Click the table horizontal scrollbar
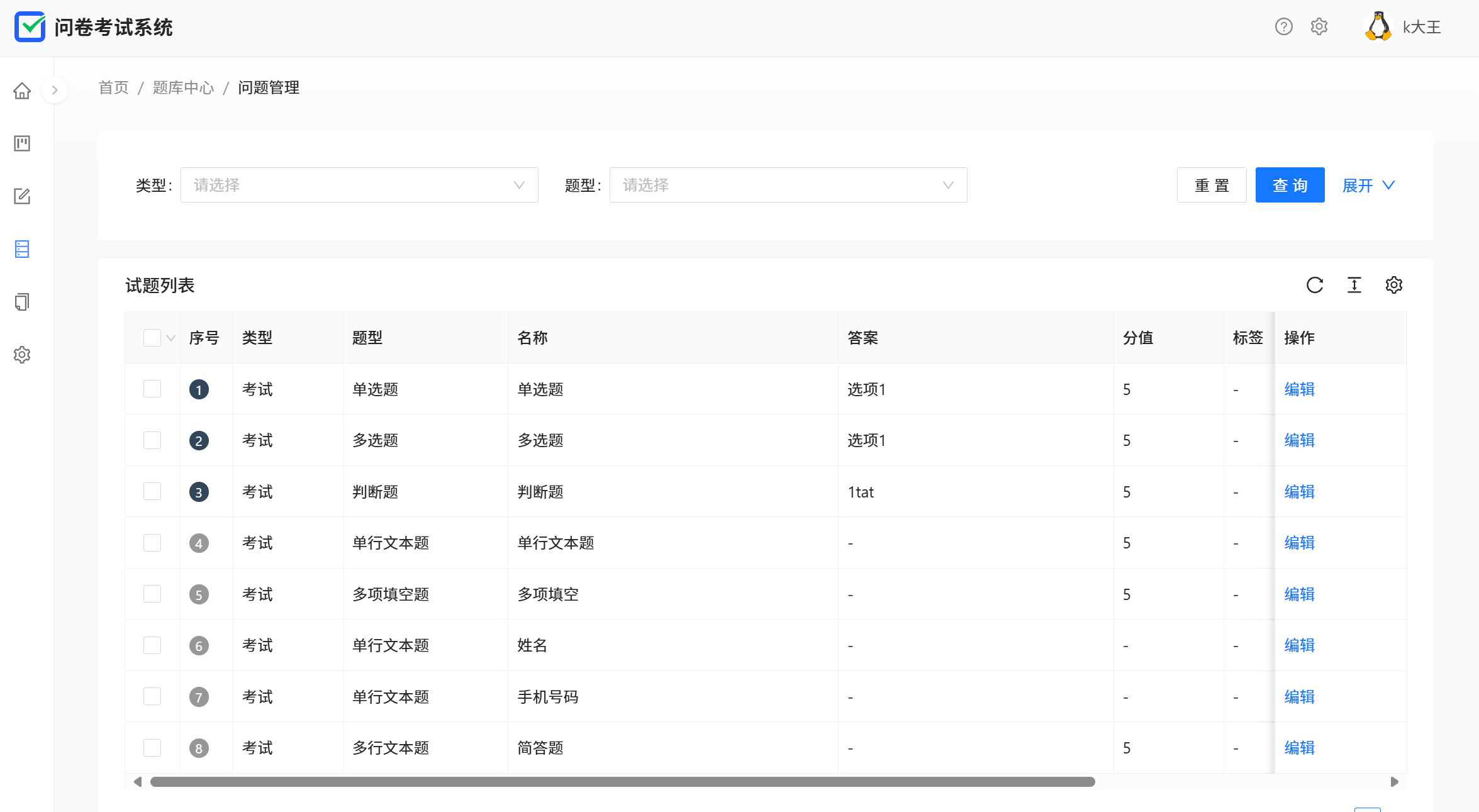1479x812 pixels. [622, 782]
